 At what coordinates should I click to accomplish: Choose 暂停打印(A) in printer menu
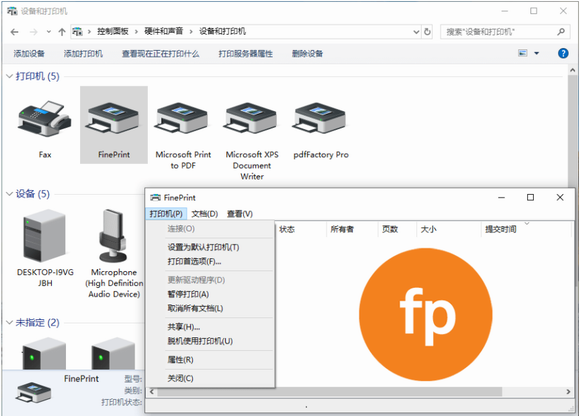point(188,294)
